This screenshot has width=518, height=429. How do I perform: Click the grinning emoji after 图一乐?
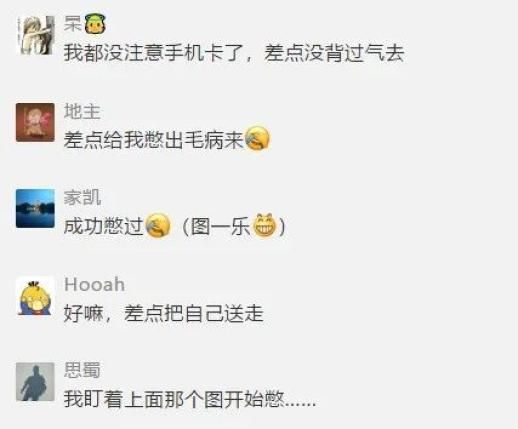coord(265,225)
